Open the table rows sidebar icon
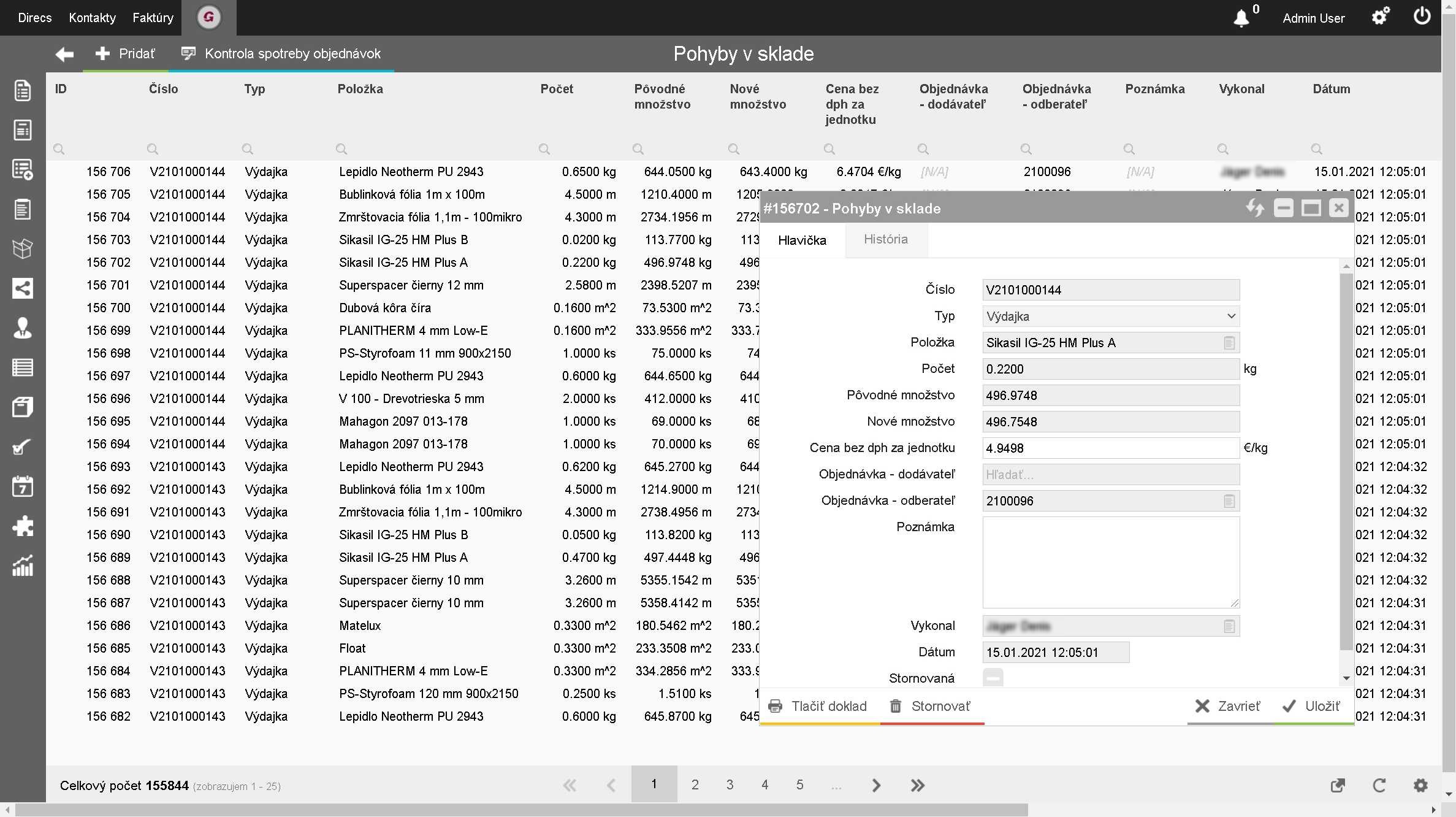 pyautogui.click(x=23, y=368)
